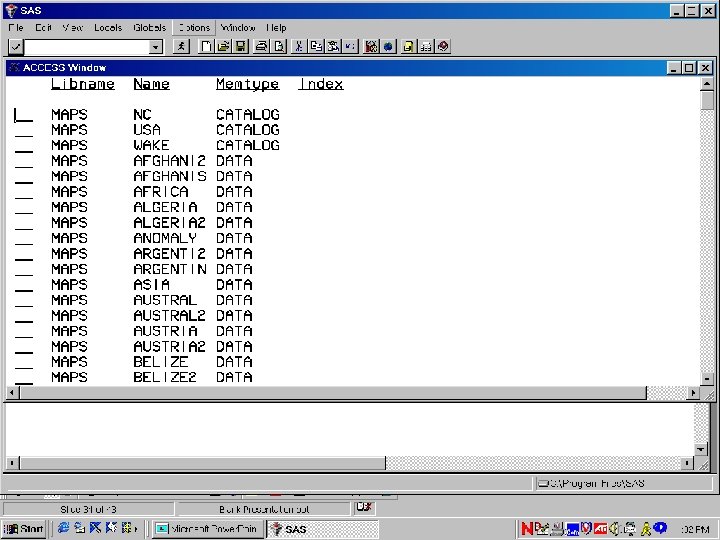Click Internet Explorer quick launch icon
720x540 pixels.
click(x=63, y=528)
